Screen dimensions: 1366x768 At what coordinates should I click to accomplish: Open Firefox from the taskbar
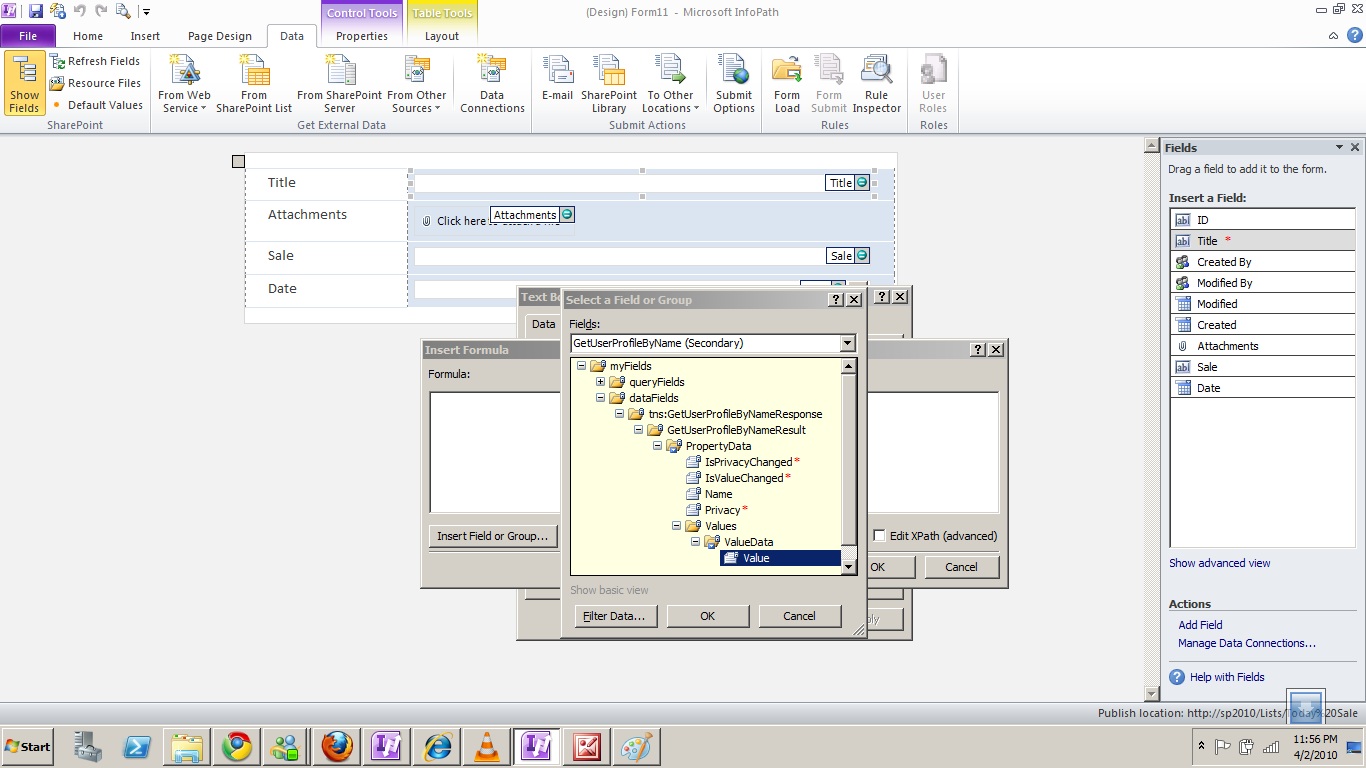[x=337, y=747]
